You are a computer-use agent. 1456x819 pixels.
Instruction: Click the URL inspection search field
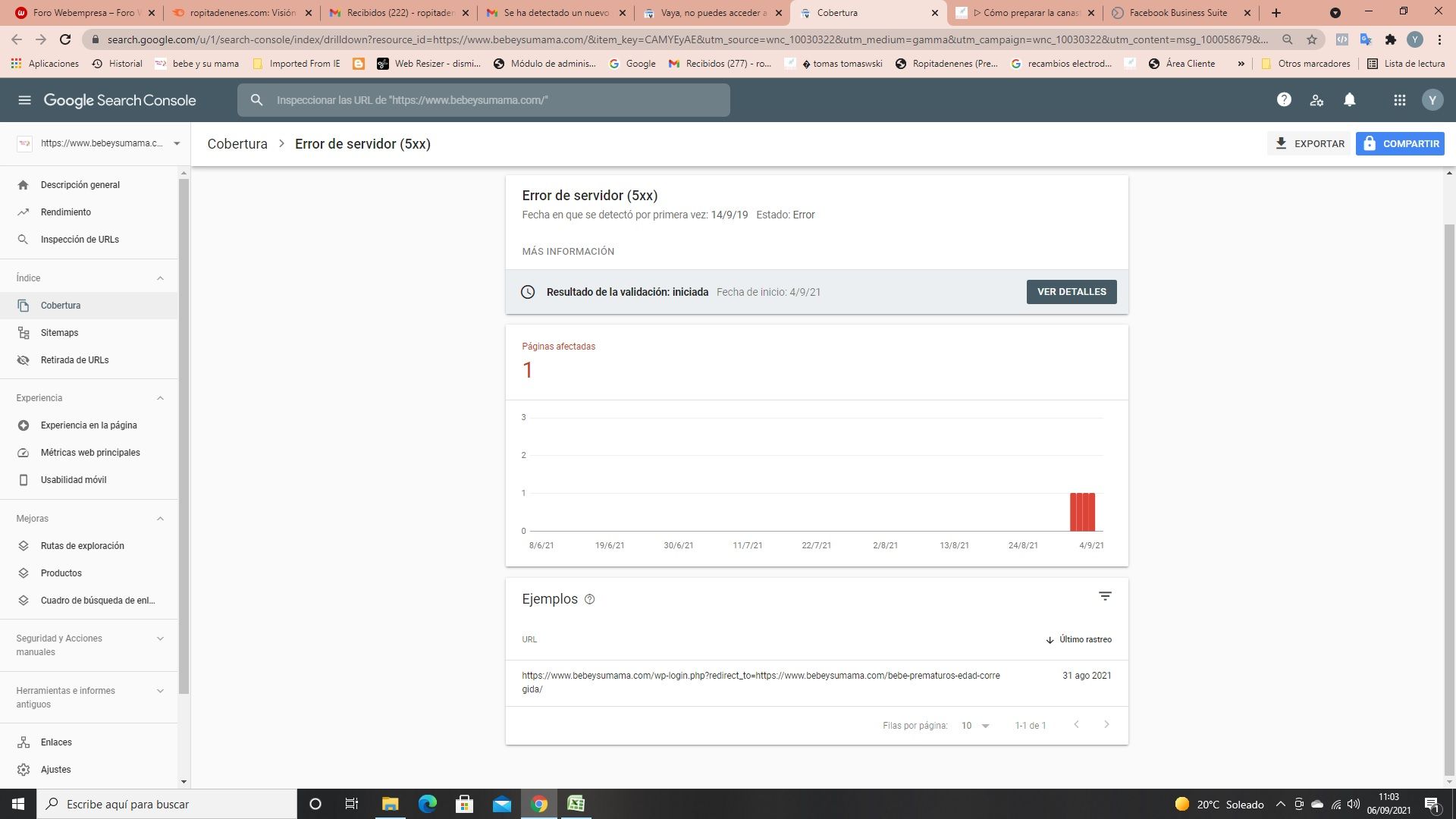[x=484, y=100]
